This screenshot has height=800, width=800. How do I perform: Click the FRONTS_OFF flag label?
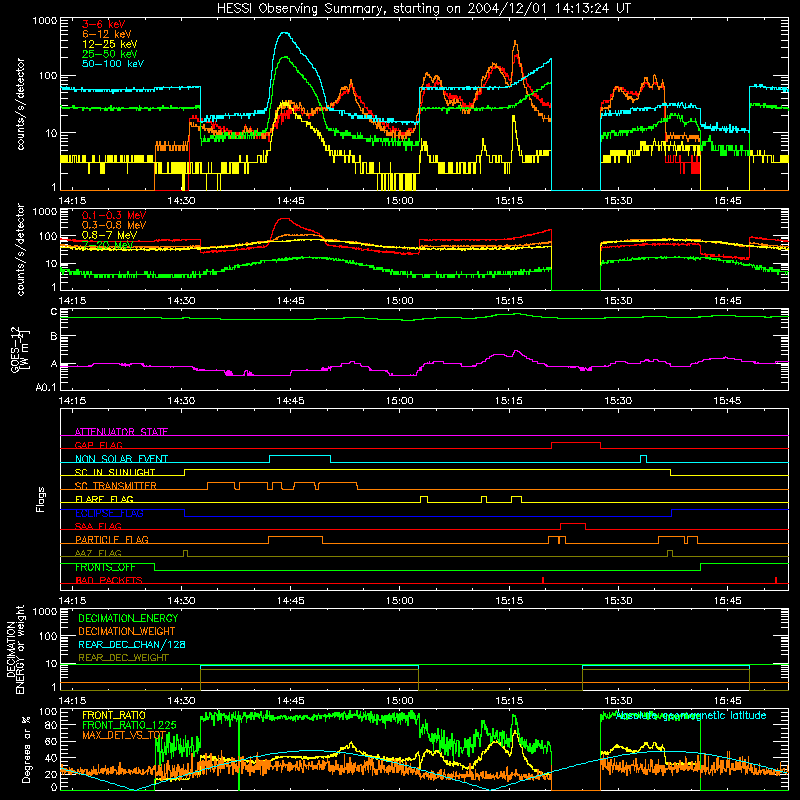point(105,567)
